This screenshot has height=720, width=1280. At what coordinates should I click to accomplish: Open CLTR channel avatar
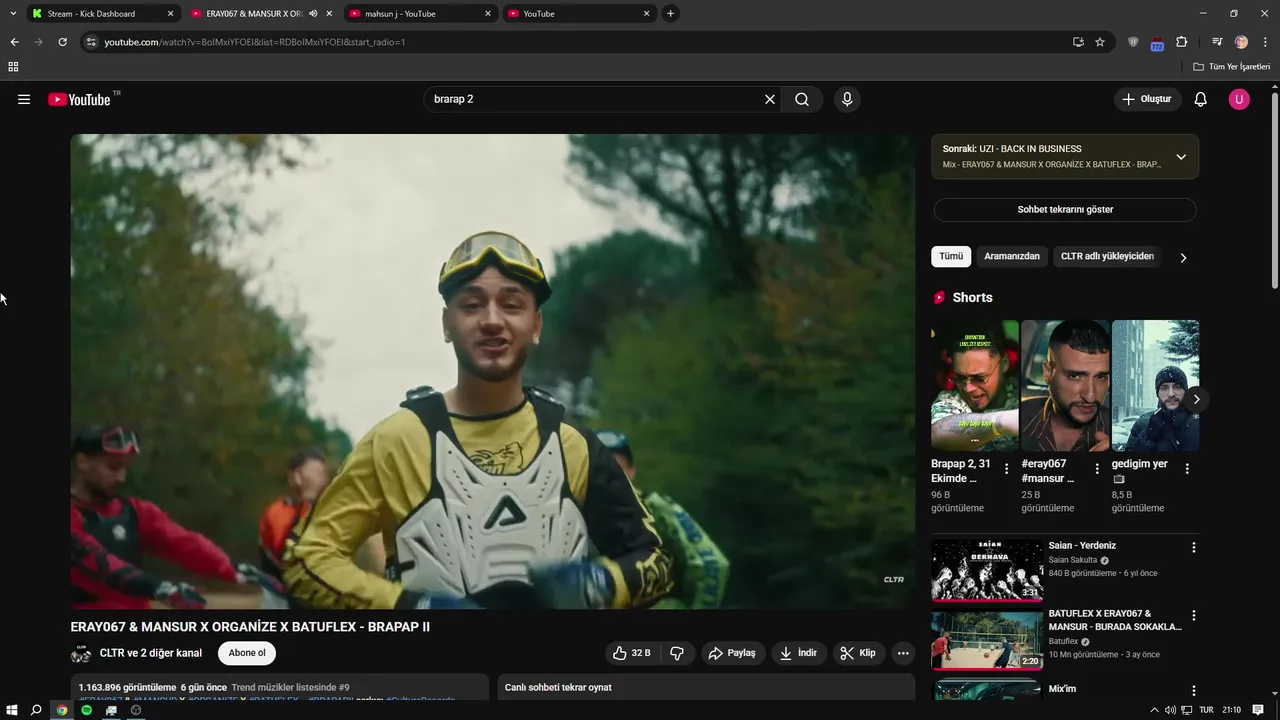pyautogui.click(x=81, y=653)
